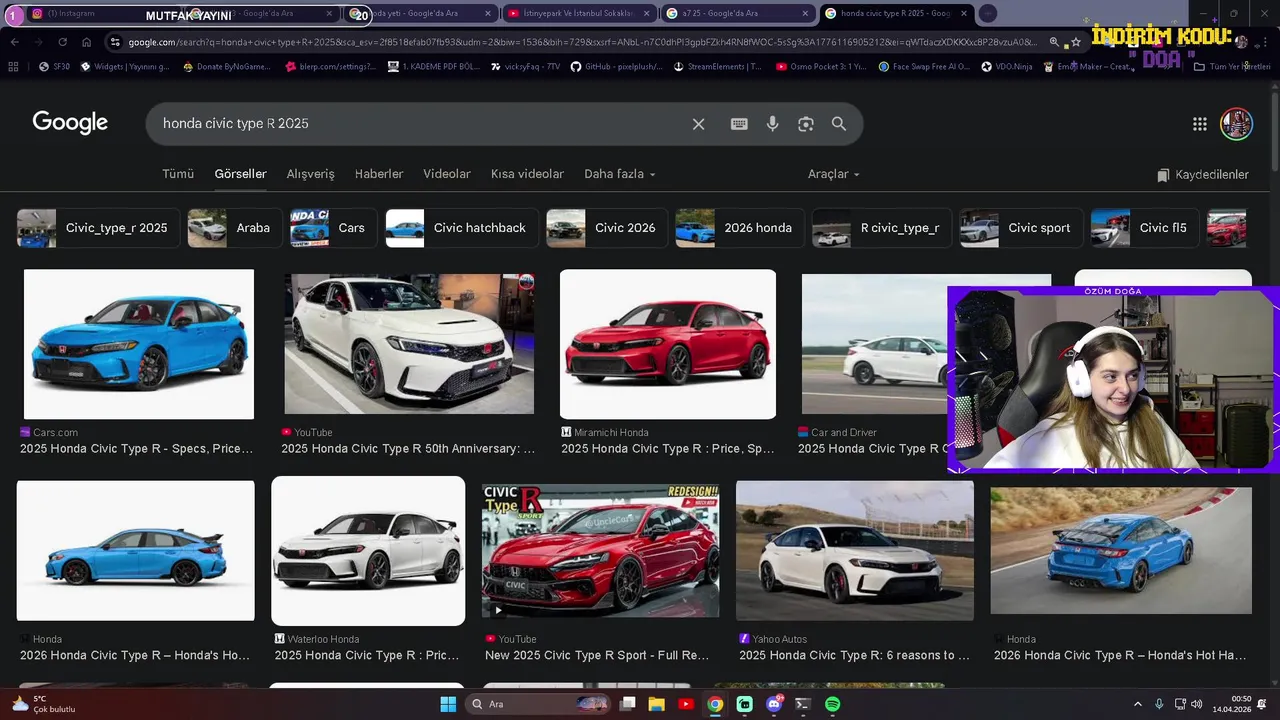This screenshot has height=720, width=1280.
Task: Filter by the R civic_type_r chip
Action: click(882, 228)
